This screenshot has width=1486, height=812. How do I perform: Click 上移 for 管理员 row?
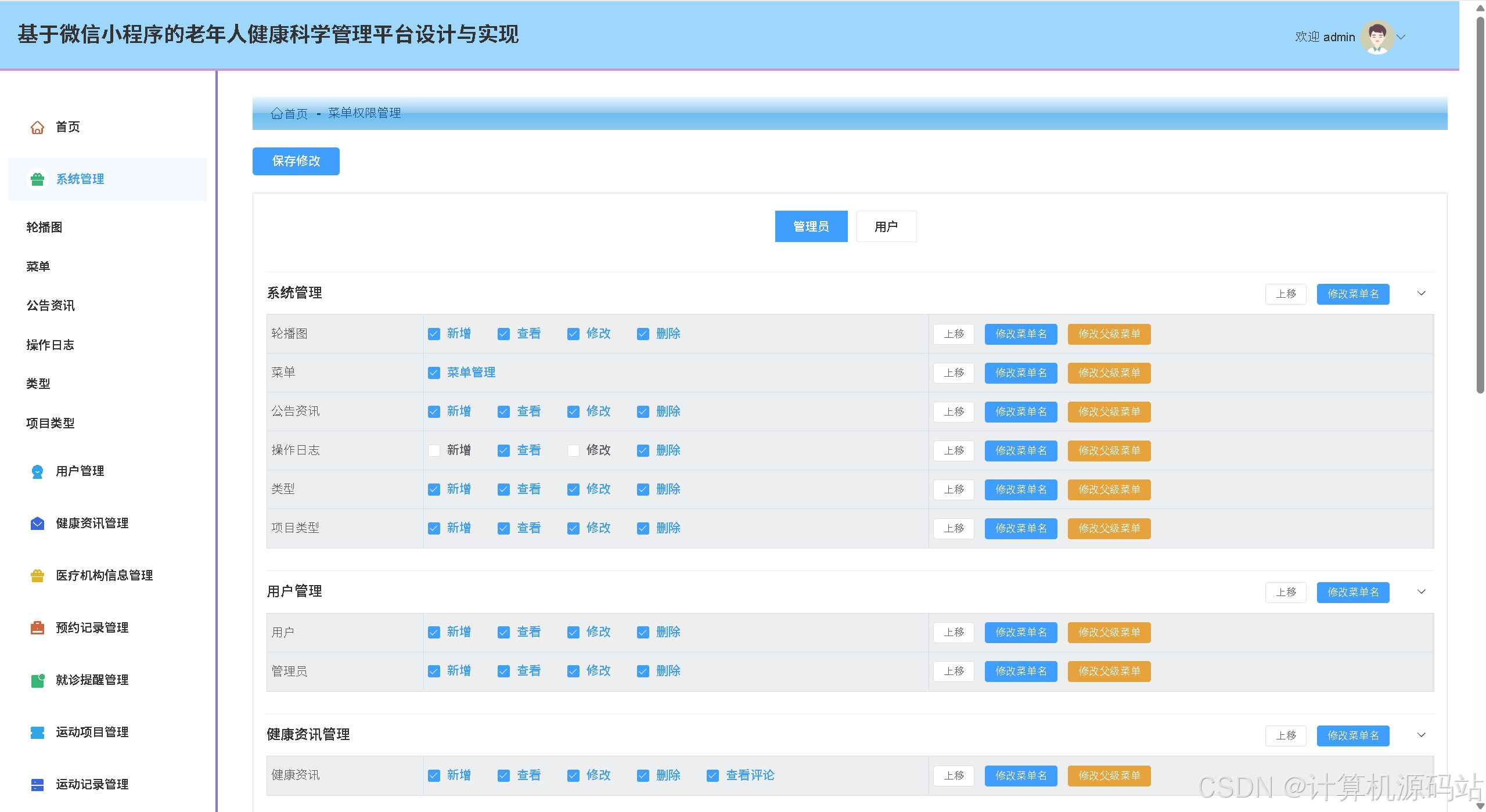tap(954, 672)
